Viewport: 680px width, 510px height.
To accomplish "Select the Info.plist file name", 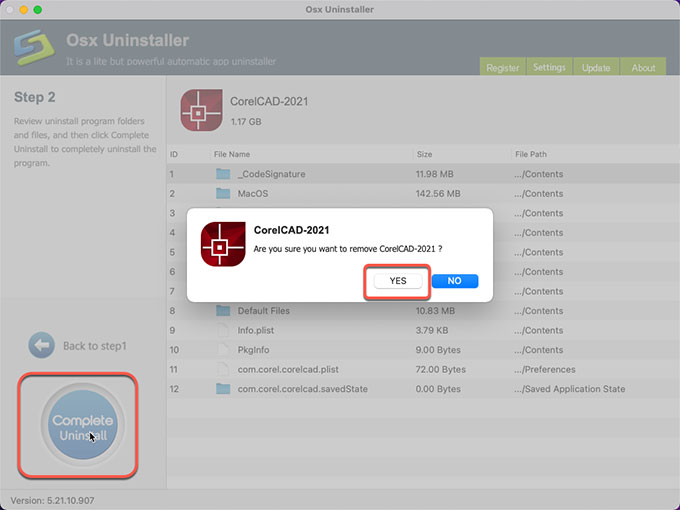I will (255, 330).
